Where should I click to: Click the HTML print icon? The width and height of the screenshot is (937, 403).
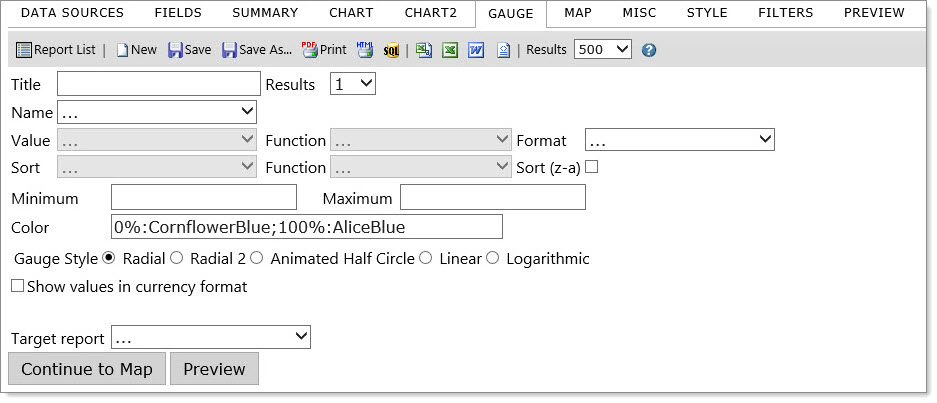[x=365, y=50]
